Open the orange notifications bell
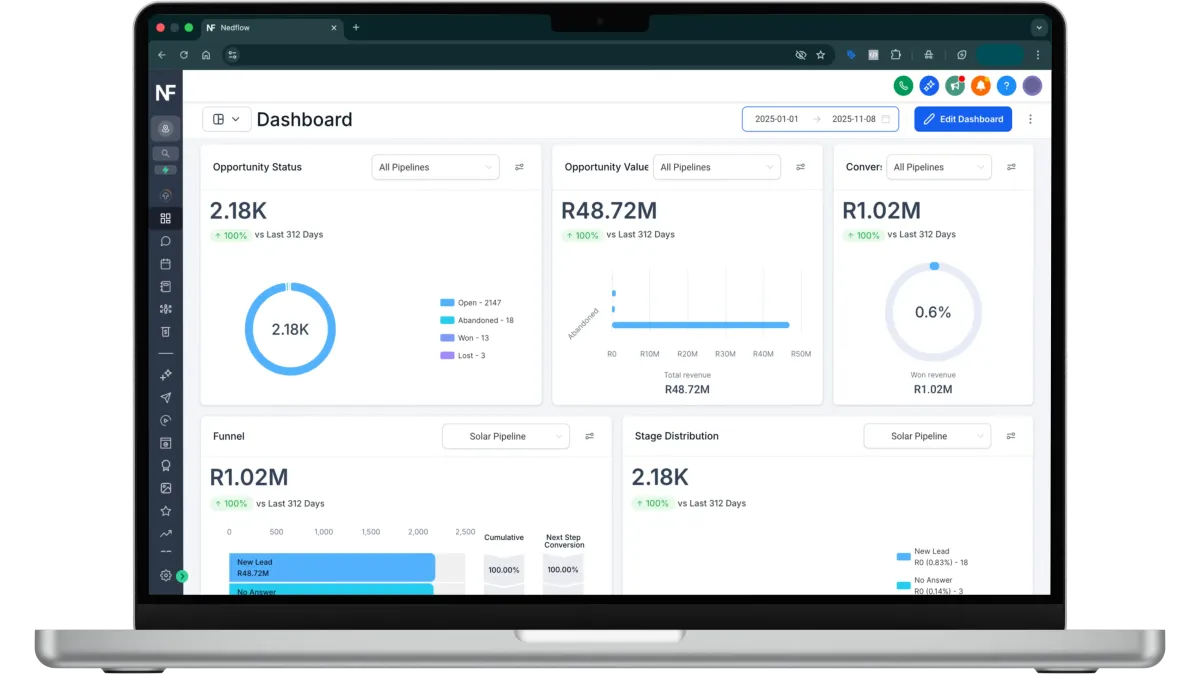1200x675 pixels. pyautogui.click(x=981, y=86)
